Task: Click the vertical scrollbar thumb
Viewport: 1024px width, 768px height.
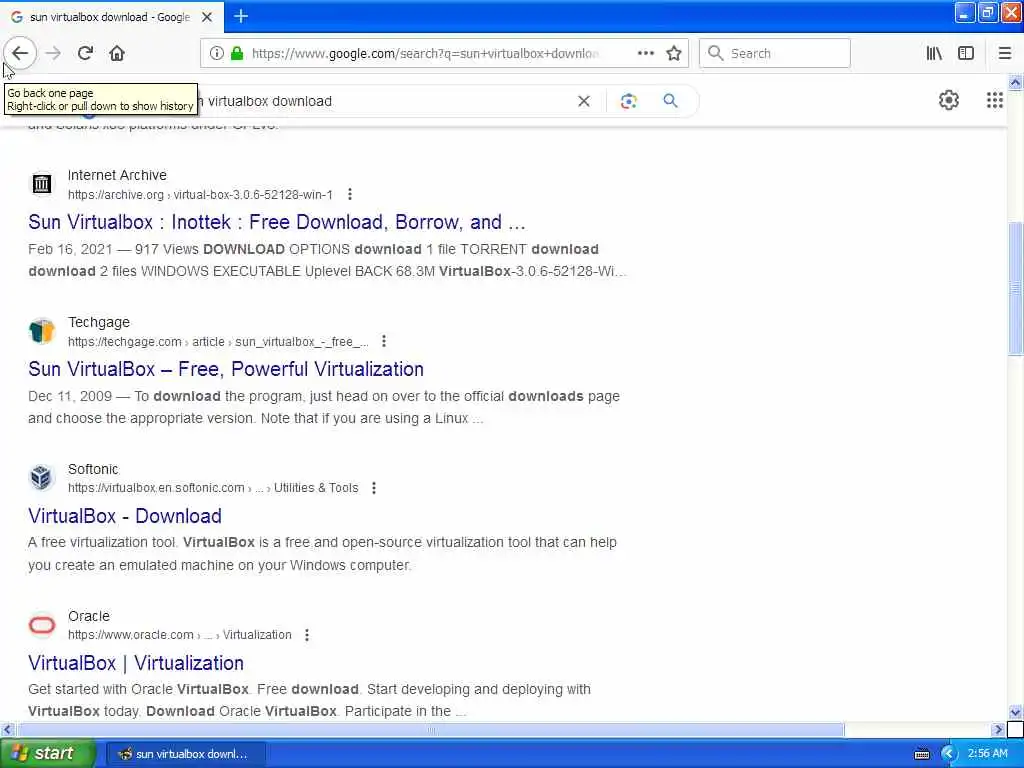Action: (x=1015, y=288)
